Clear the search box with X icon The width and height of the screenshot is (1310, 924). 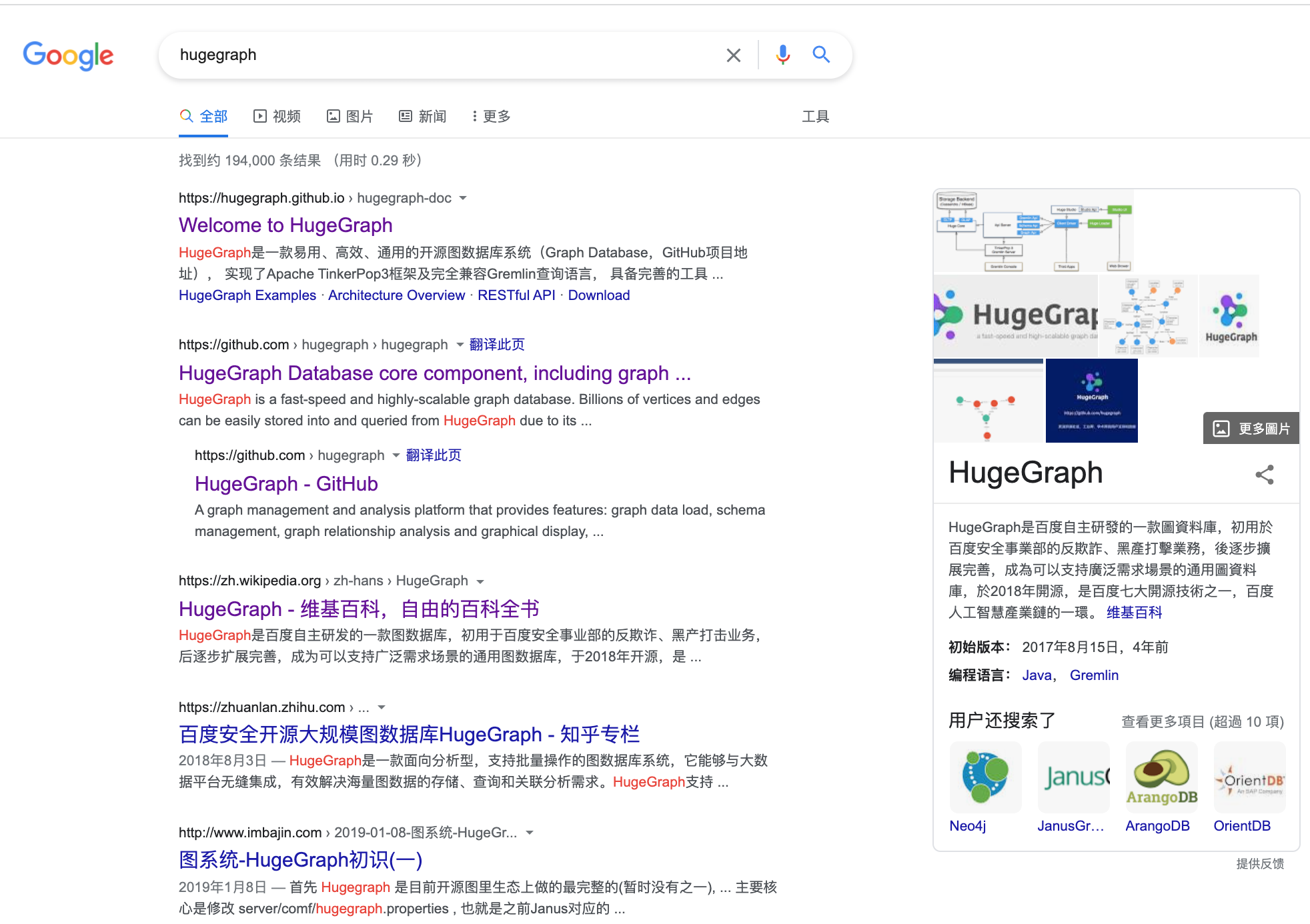(x=733, y=55)
